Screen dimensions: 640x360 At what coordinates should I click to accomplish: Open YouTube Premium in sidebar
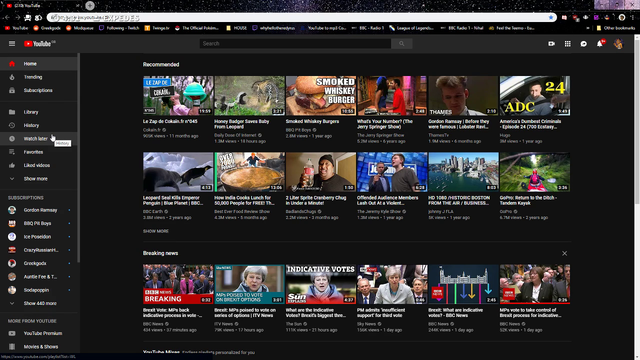(38, 333)
